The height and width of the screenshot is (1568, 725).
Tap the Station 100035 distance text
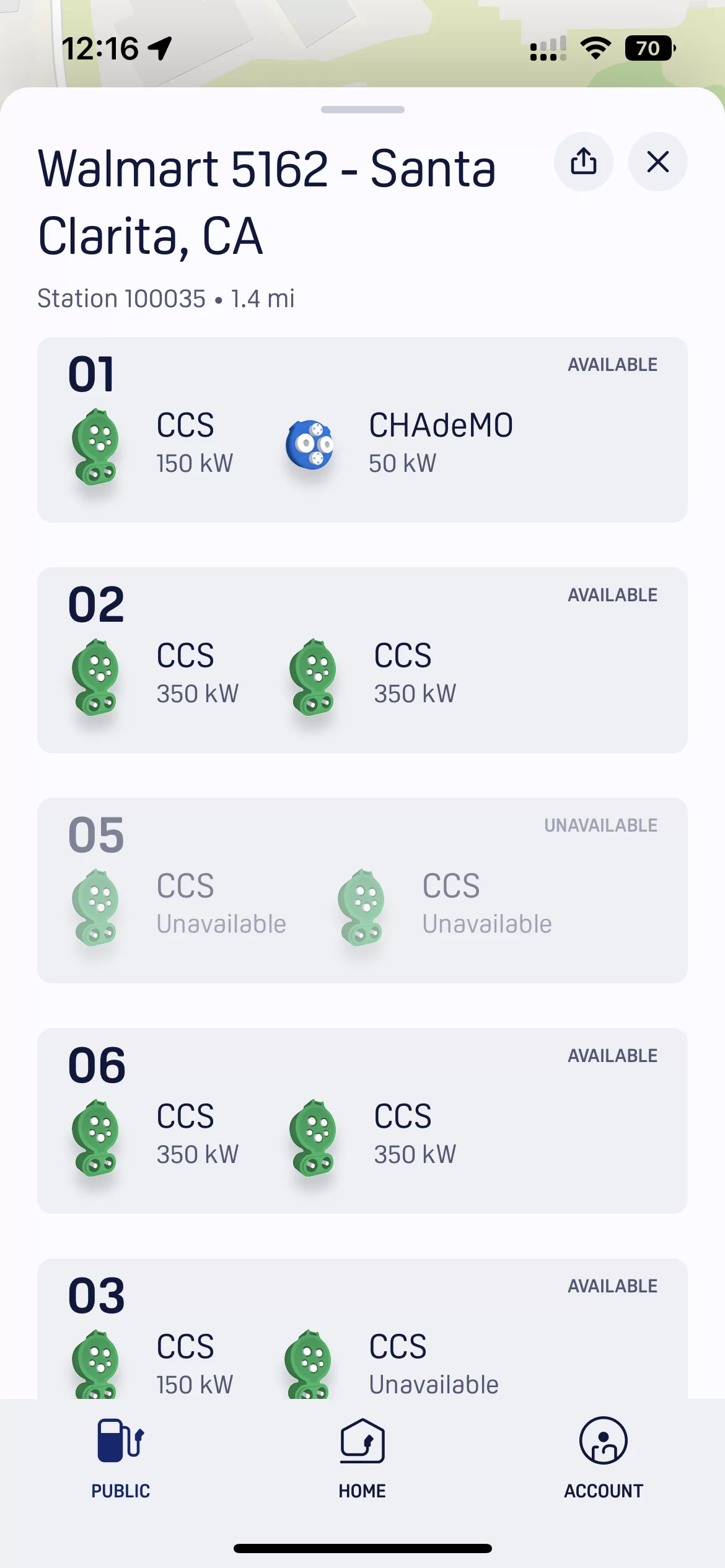(166, 298)
